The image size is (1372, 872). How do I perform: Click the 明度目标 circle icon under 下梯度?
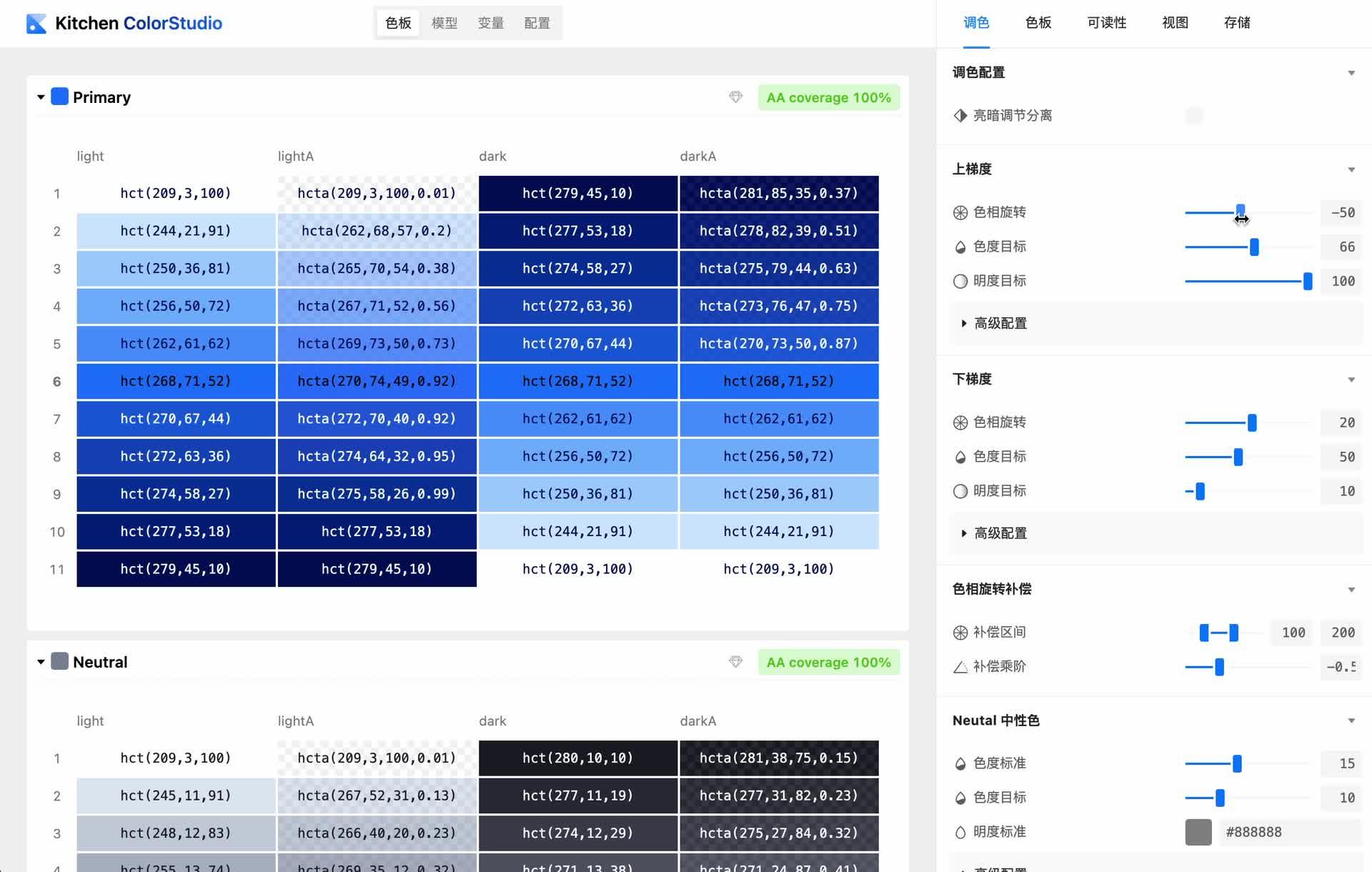pos(960,491)
